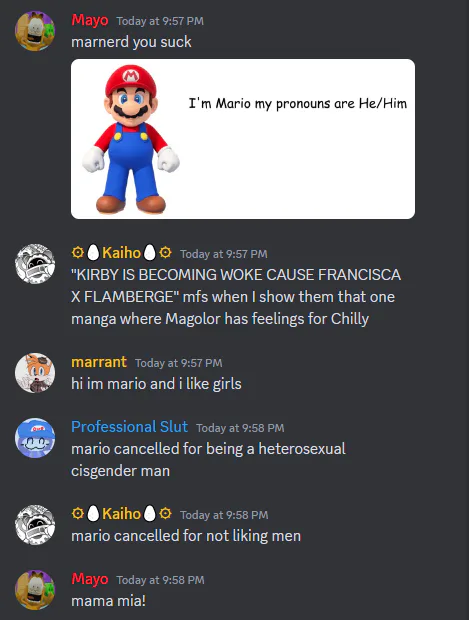Click Mayo's avatar on 'marnerd you suck'

click(x=35, y=31)
